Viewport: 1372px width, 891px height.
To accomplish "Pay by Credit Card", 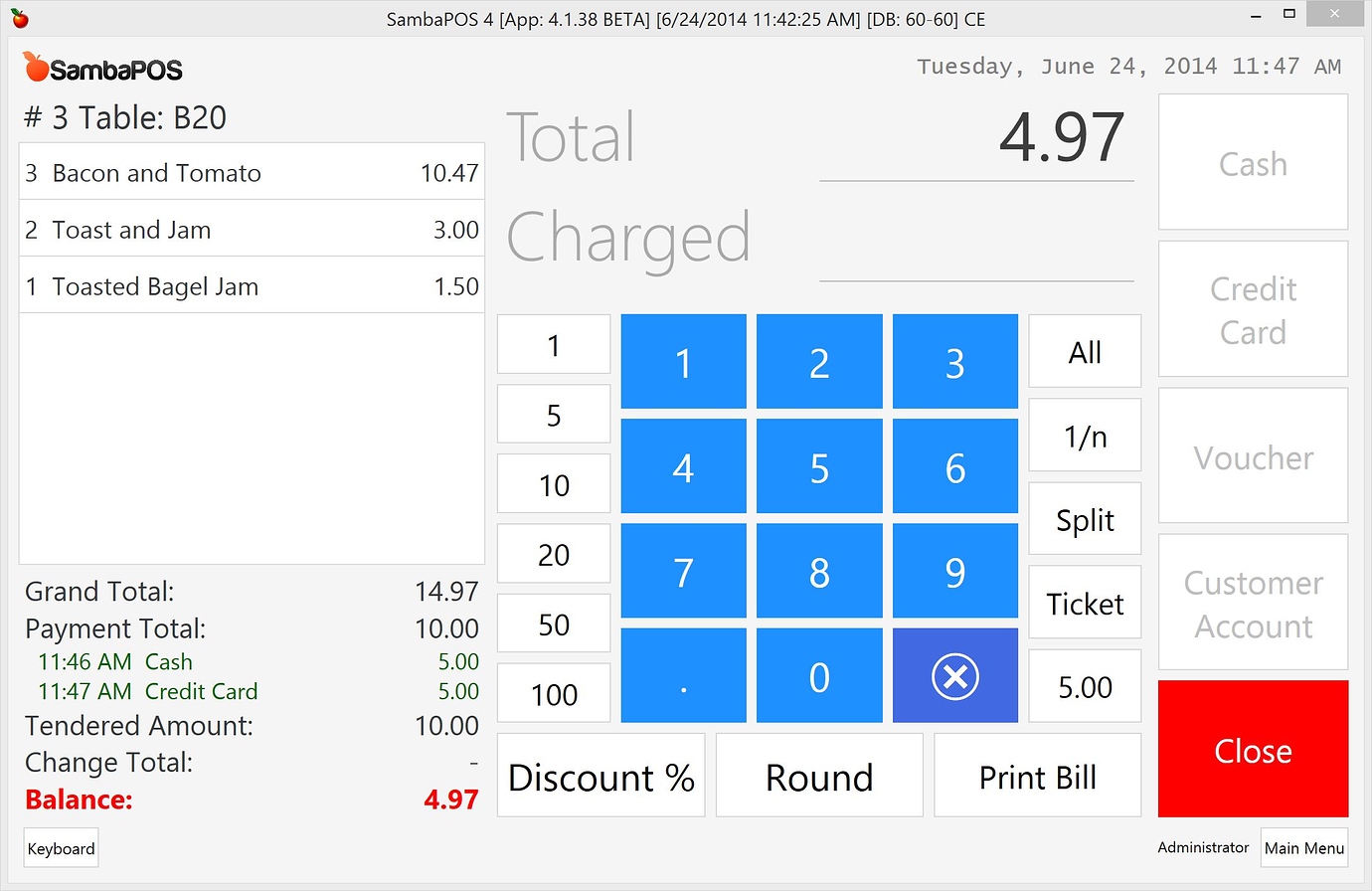I will (1253, 308).
